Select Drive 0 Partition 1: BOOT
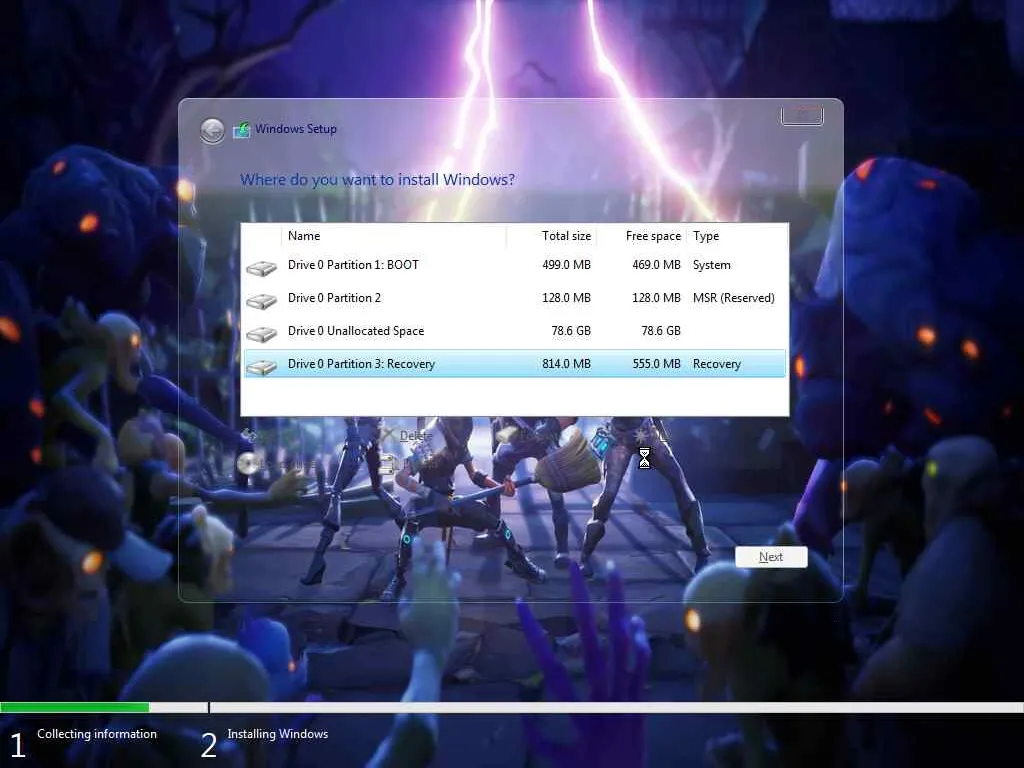This screenshot has height=768, width=1024. (x=515, y=265)
